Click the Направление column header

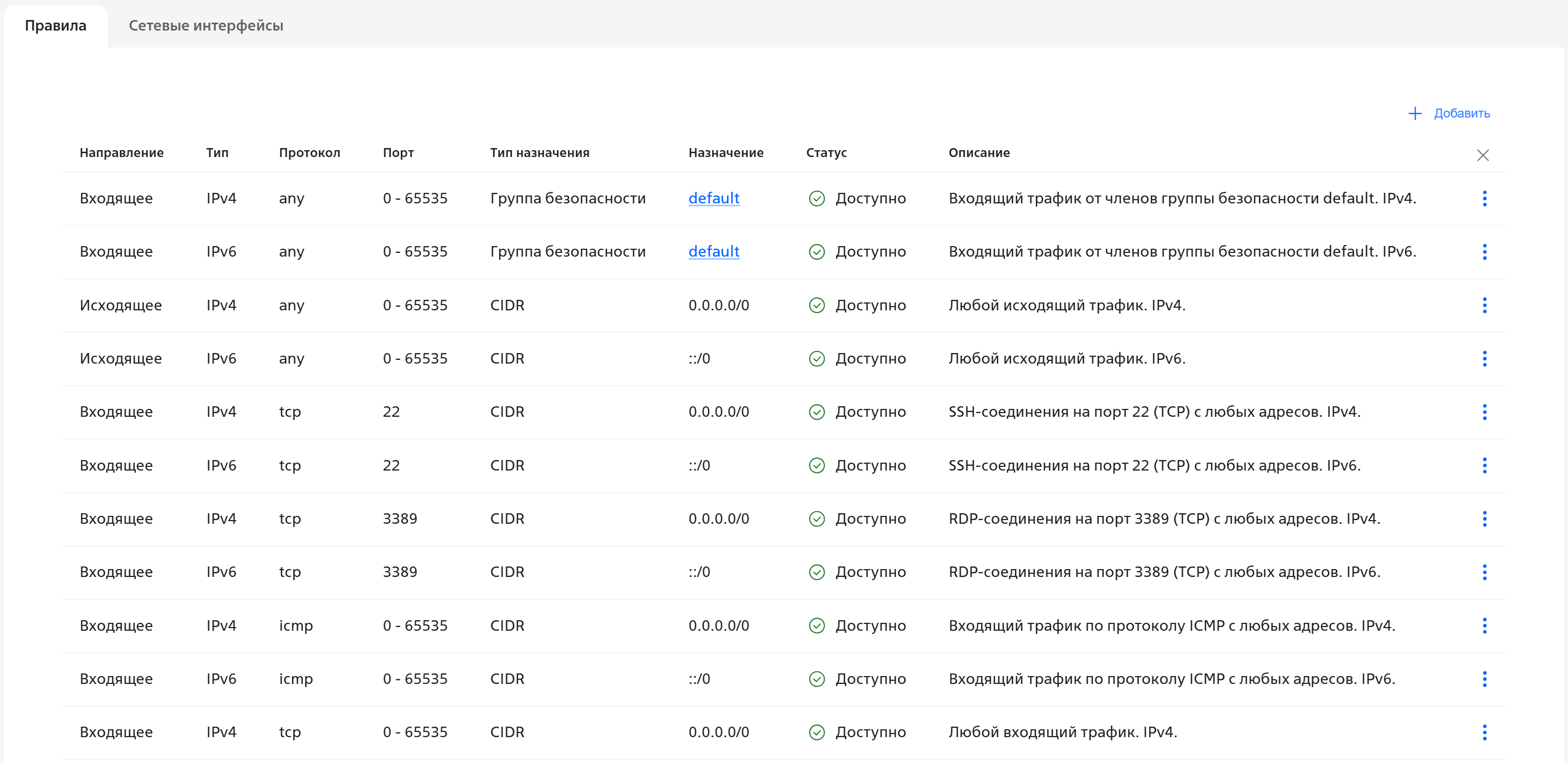point(121,153)
